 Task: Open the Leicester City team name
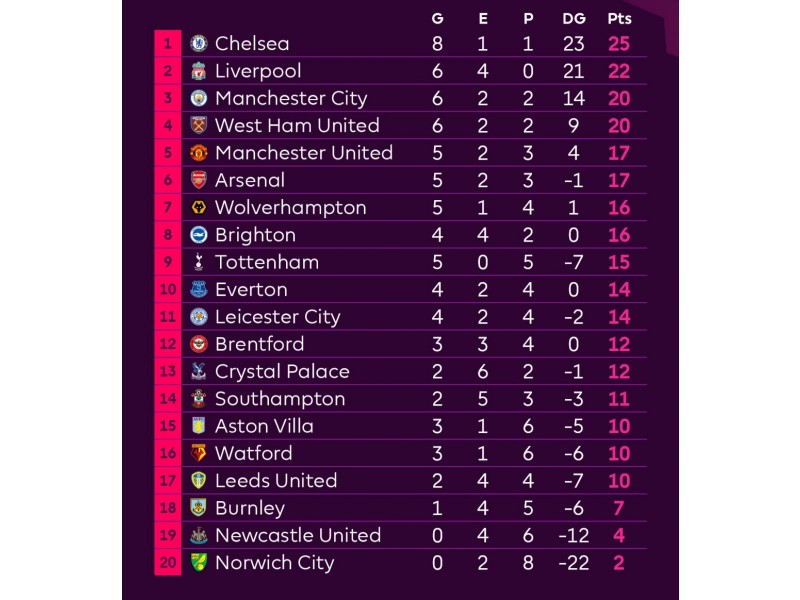pos(278,317)
